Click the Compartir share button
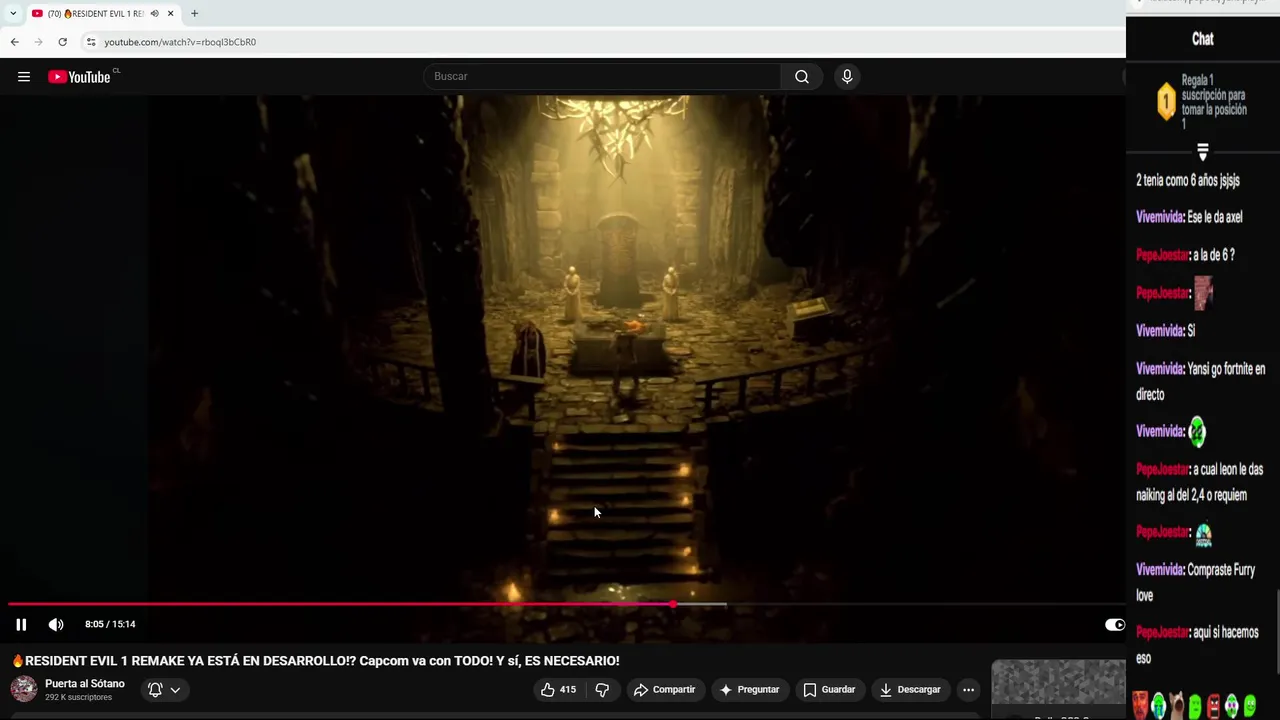This screenshot has height=720, width=1280. pos(664,690)
